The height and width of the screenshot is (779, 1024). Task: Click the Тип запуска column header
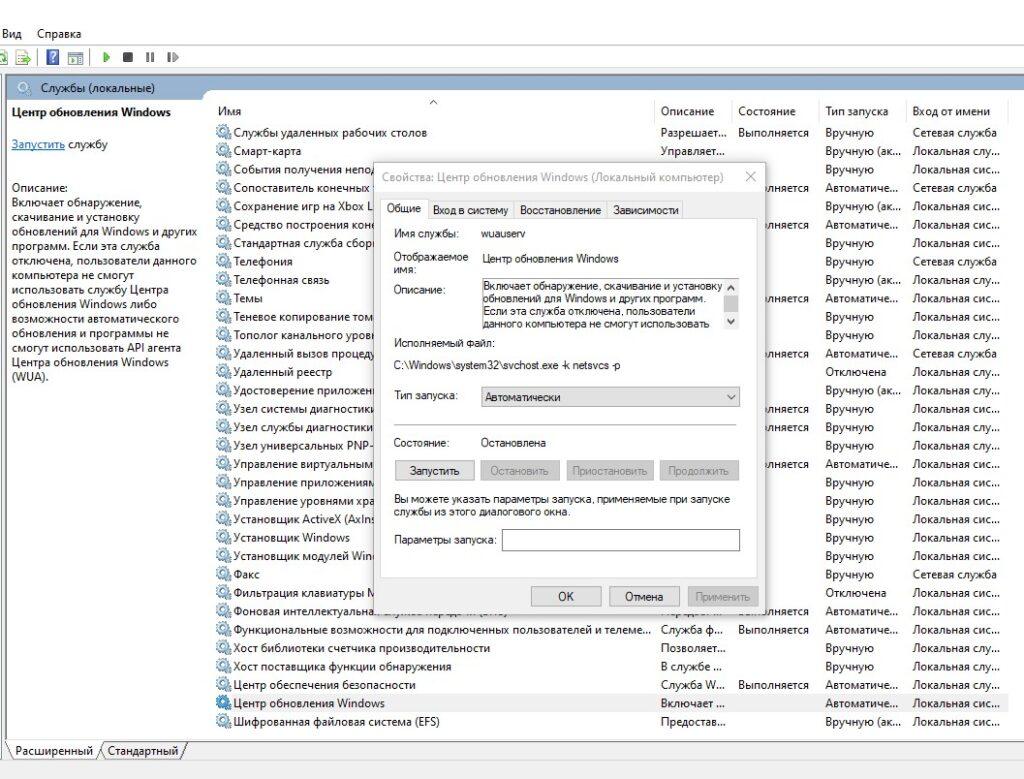pos(856,112)
